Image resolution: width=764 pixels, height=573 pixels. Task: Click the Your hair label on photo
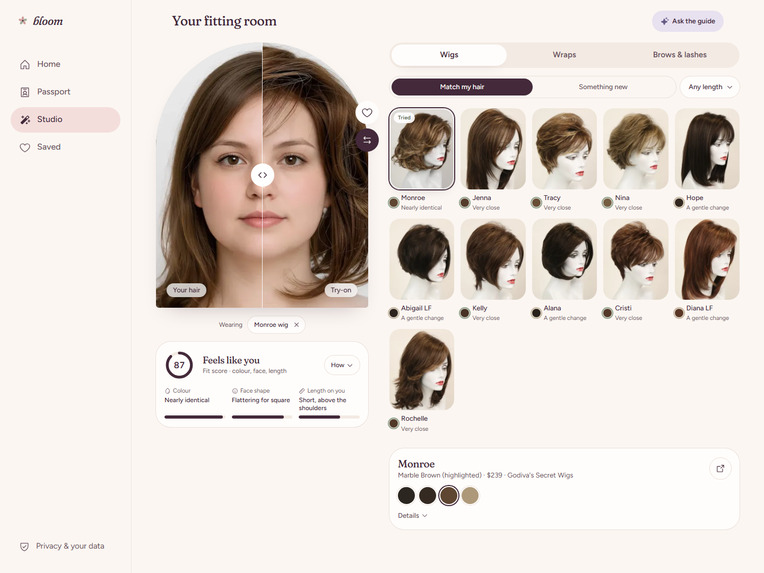(x=186, y=290)
